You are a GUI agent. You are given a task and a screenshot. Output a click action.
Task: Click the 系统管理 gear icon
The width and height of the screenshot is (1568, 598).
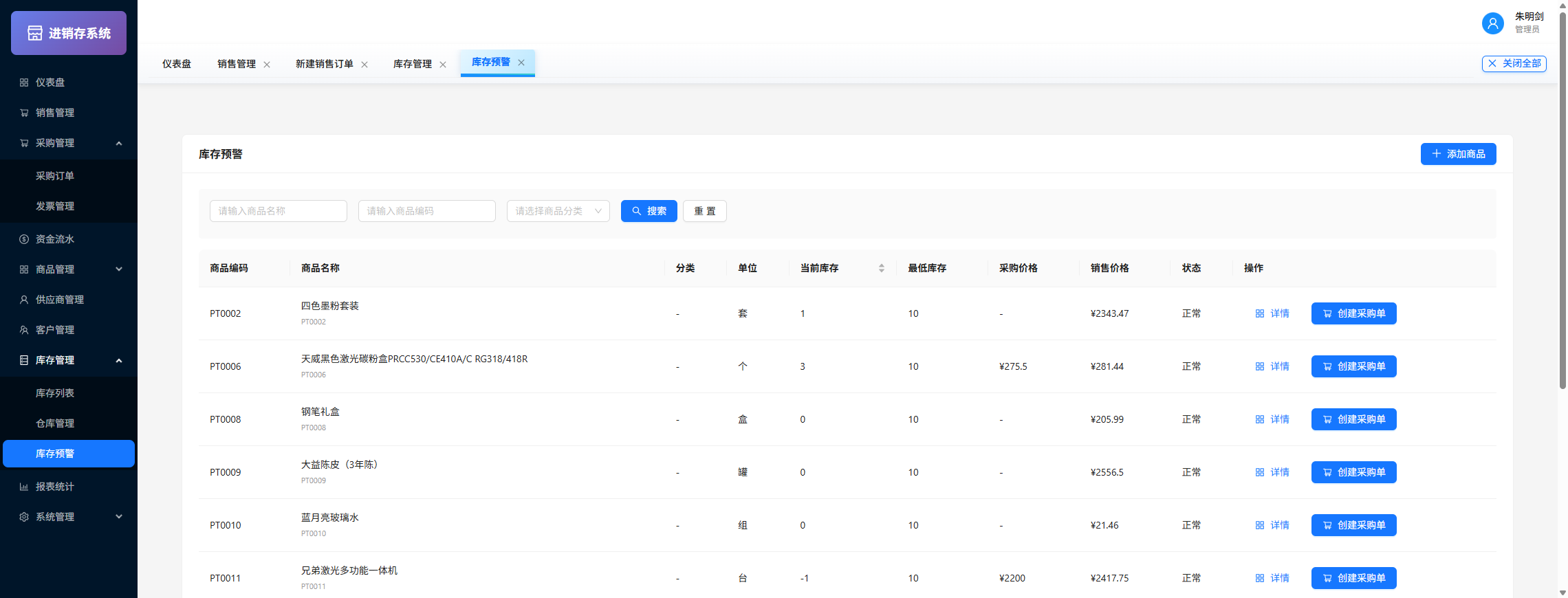tap(24, 517)
